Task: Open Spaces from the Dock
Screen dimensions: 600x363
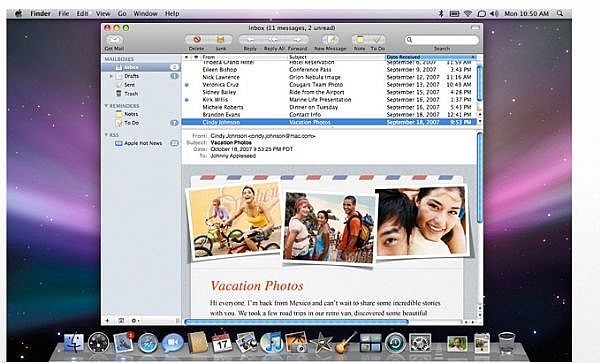Action: 370,343
